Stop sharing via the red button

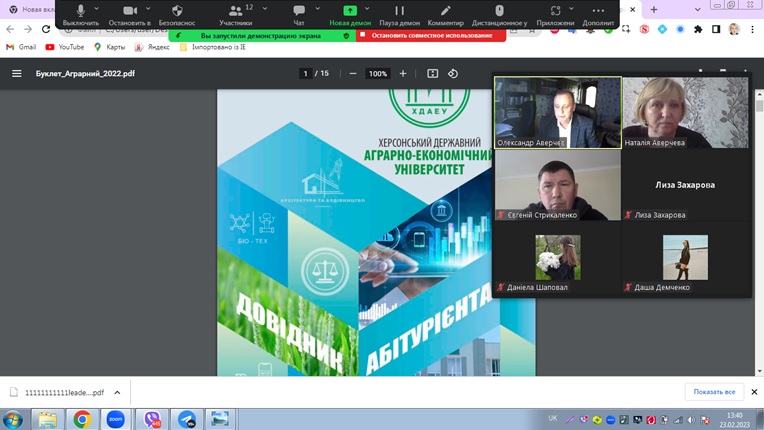[431, 36]
